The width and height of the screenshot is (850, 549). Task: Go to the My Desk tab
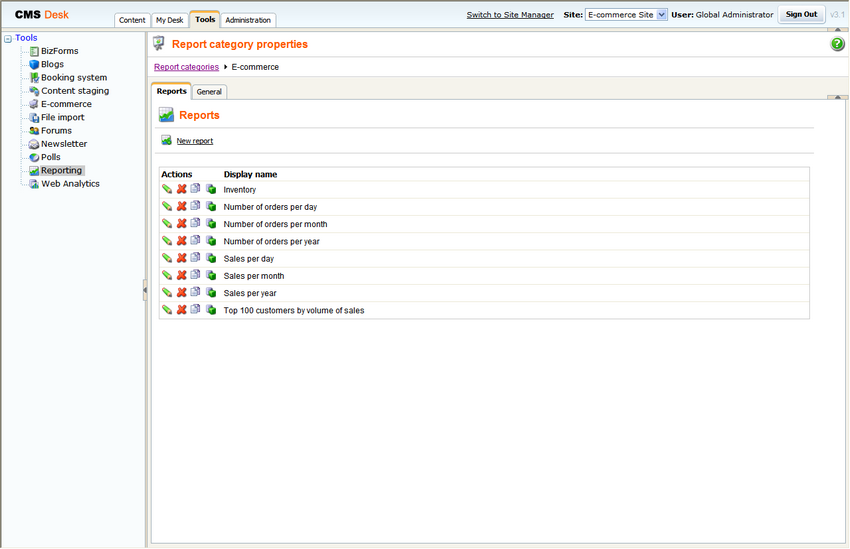click(168, 20)
